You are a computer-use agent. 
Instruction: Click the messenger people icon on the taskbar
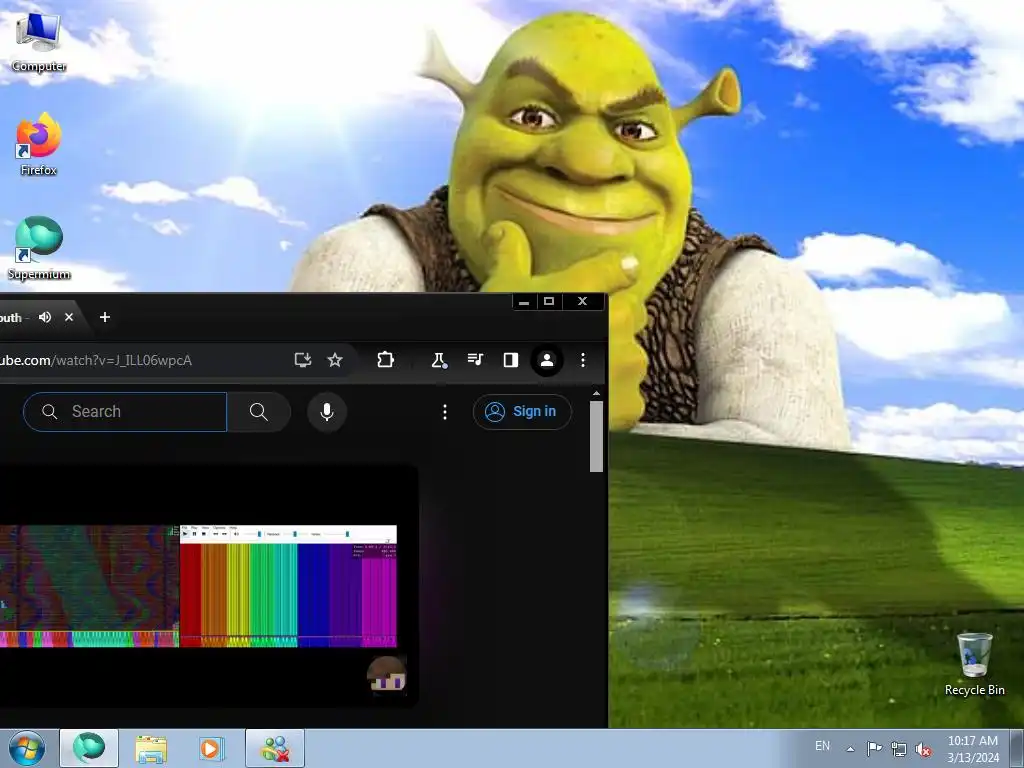click(275, 748)
